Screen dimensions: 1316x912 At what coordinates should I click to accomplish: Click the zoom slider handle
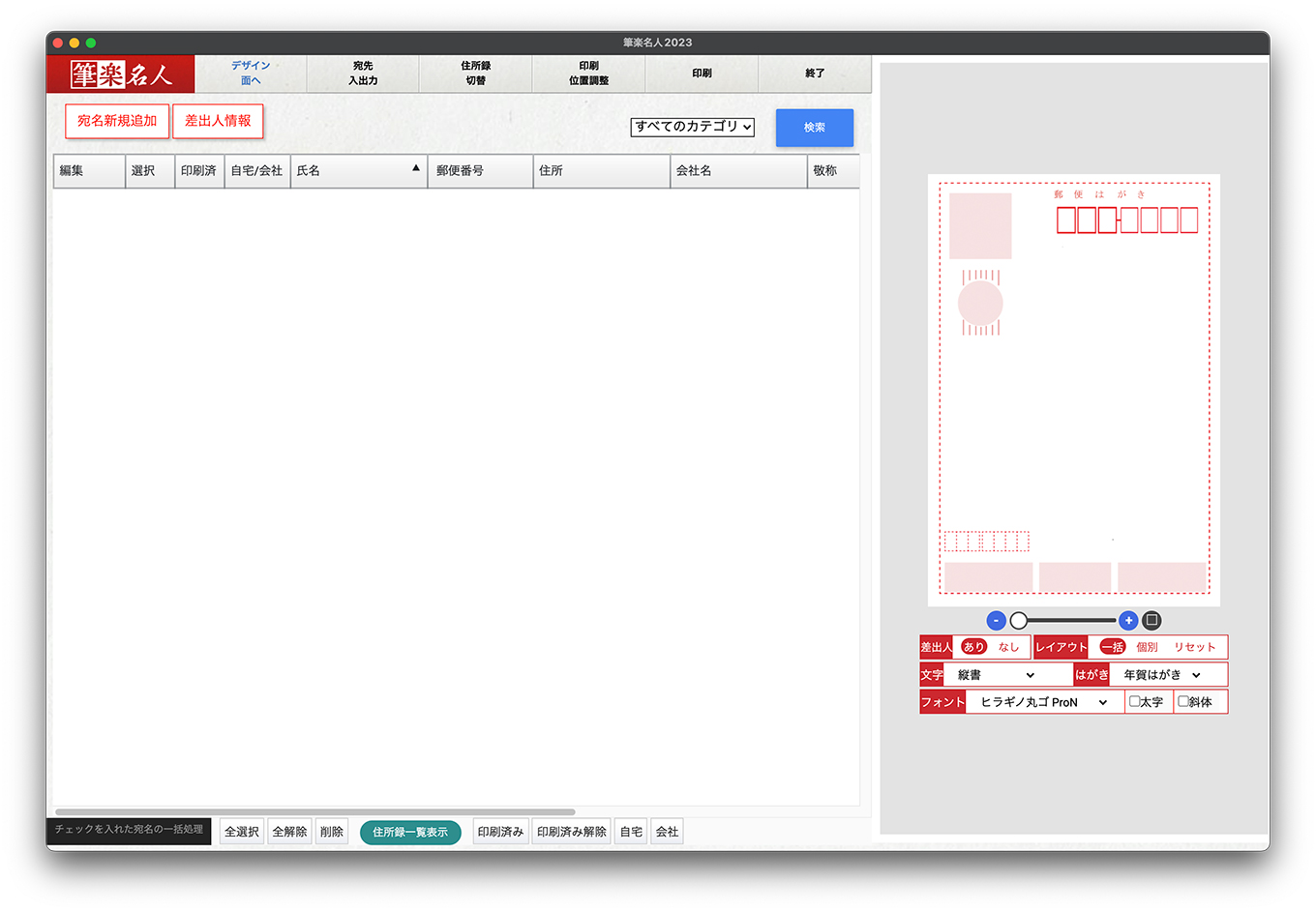(1018, 621)
